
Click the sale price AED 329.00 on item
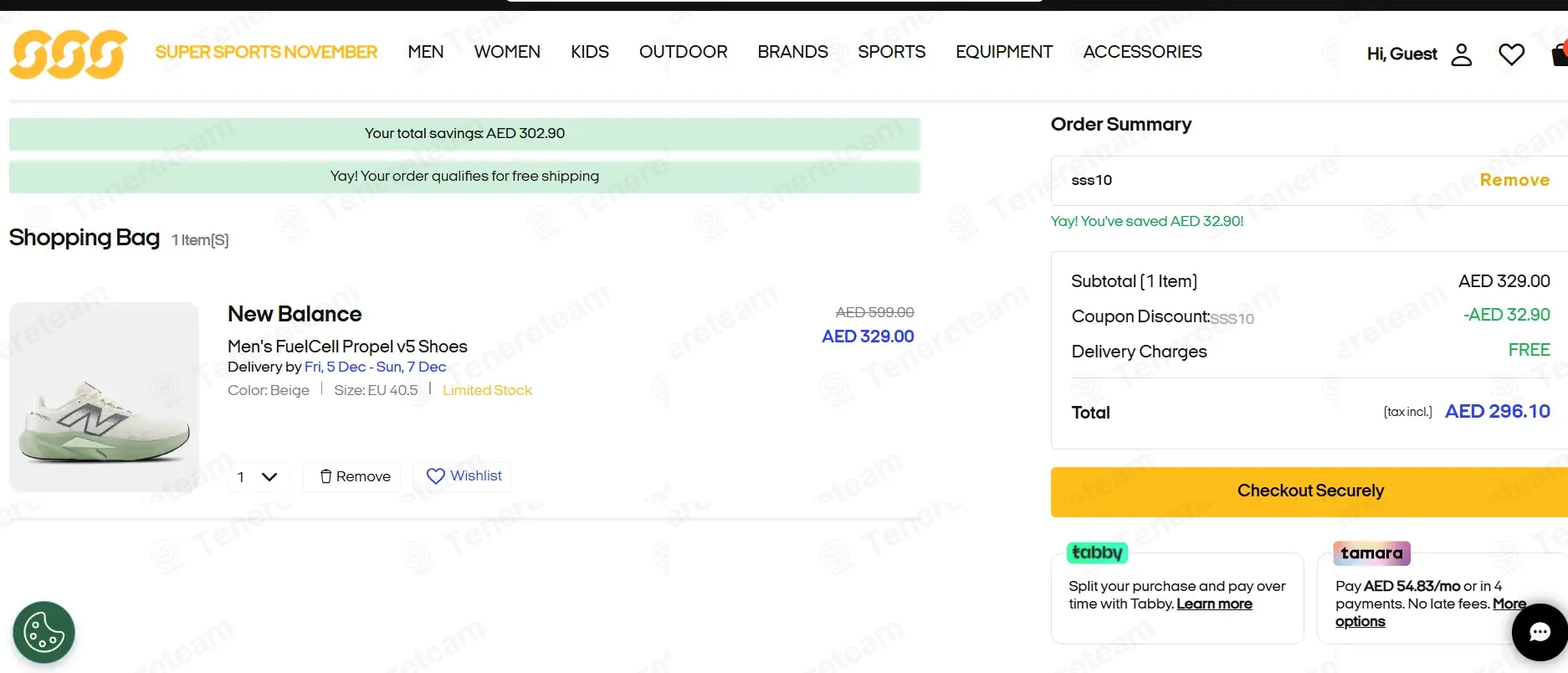(x=868, y=336)
